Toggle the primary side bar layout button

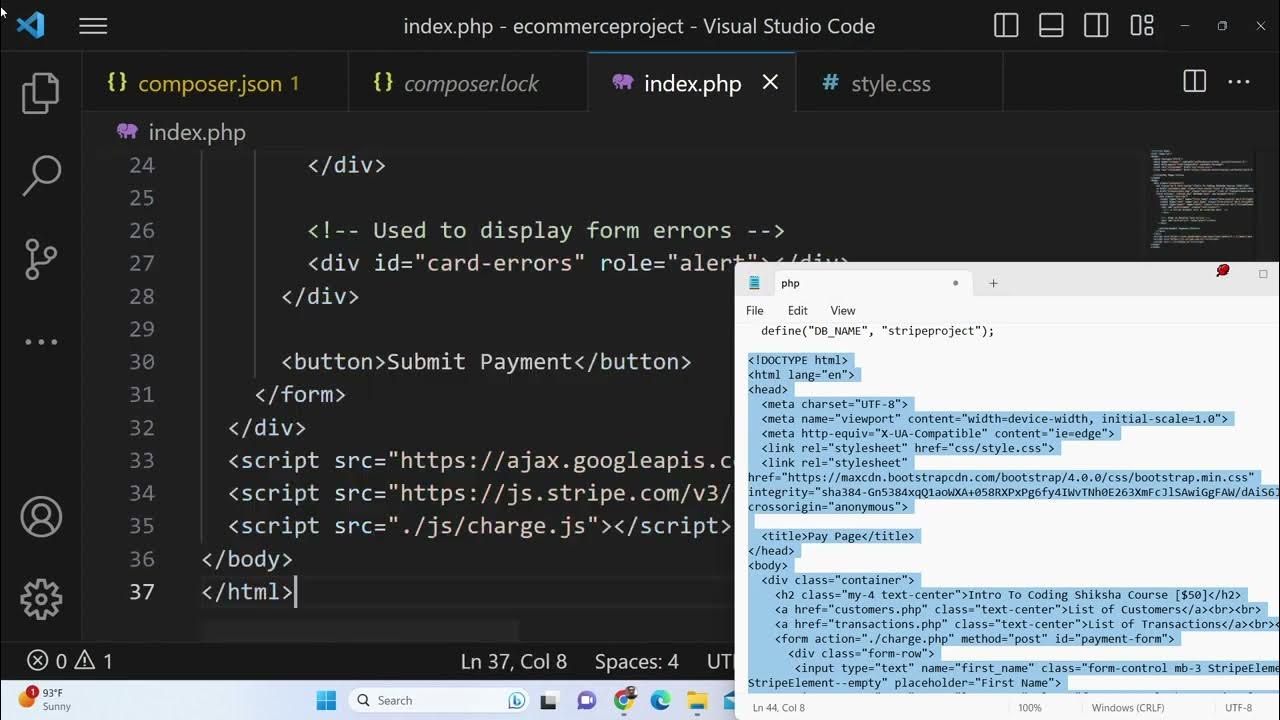tap(1006, 26)
